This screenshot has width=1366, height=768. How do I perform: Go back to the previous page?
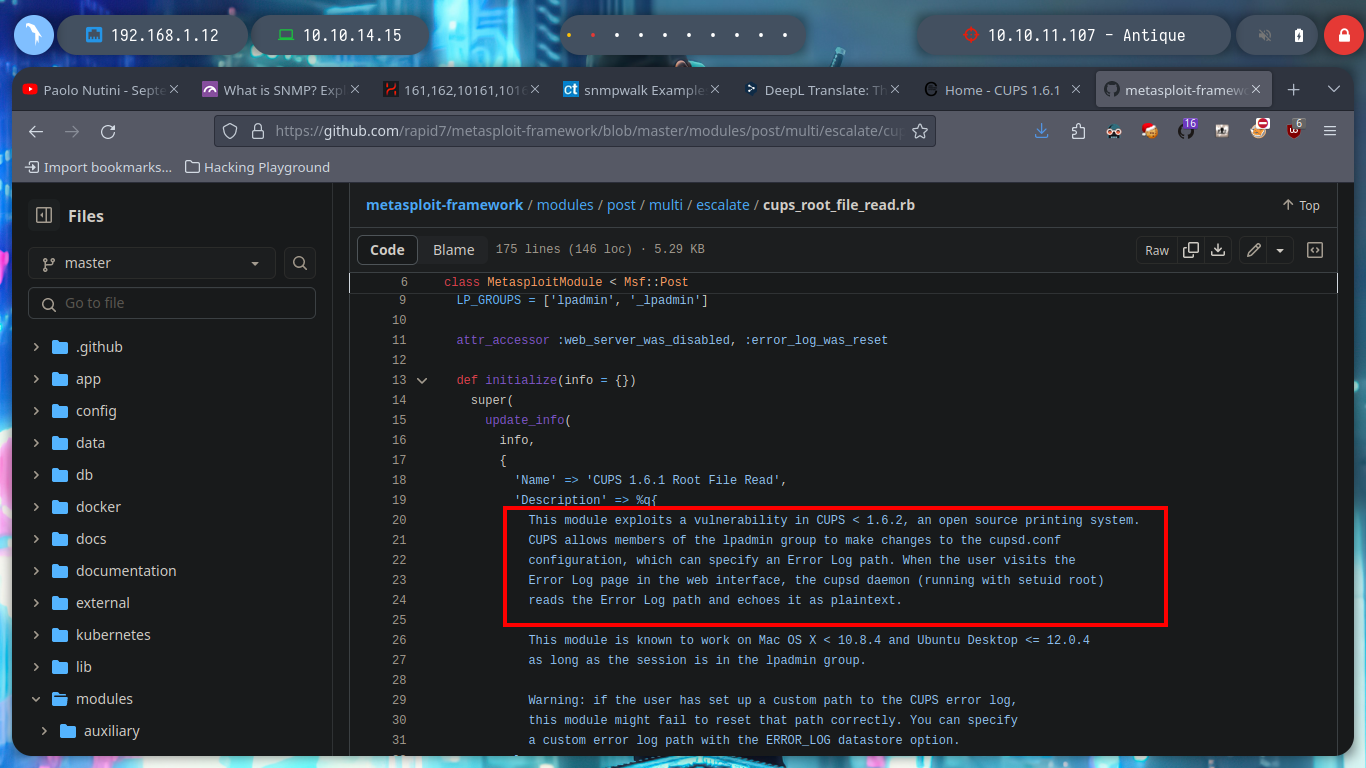point(36,131)
